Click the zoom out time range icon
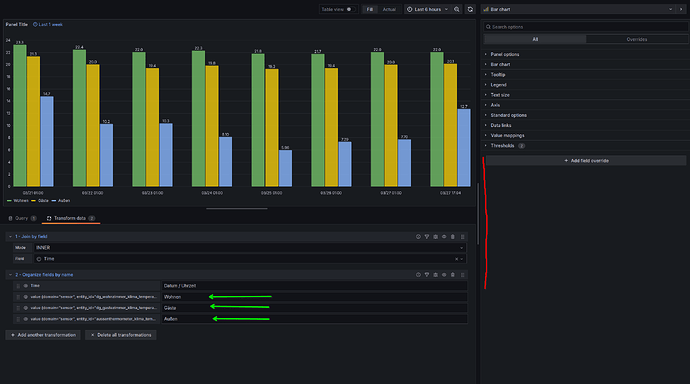This screenshot has width=690, height=384. click(457, 9)
